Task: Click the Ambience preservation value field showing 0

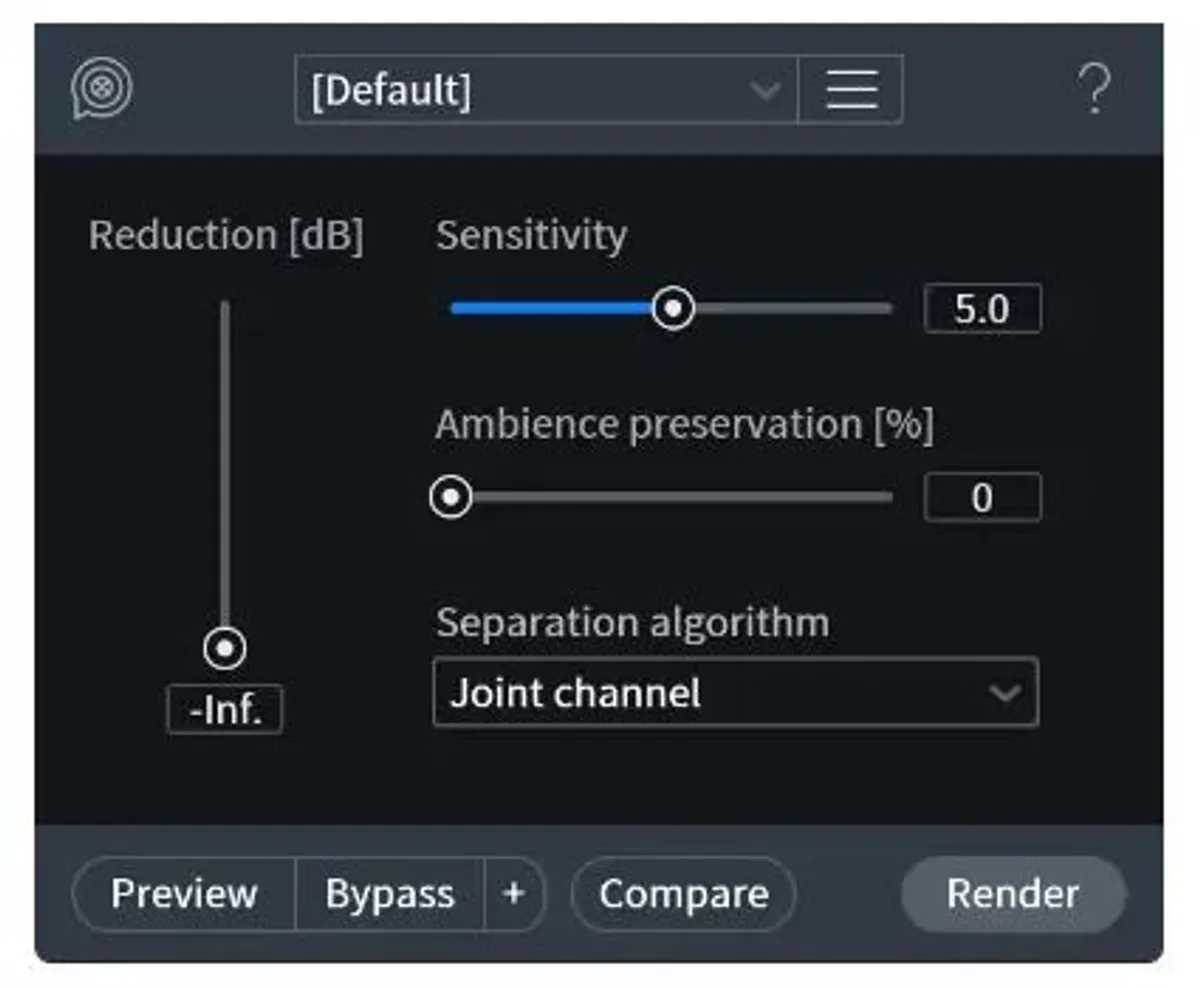Action: click(x=982, y=498)
